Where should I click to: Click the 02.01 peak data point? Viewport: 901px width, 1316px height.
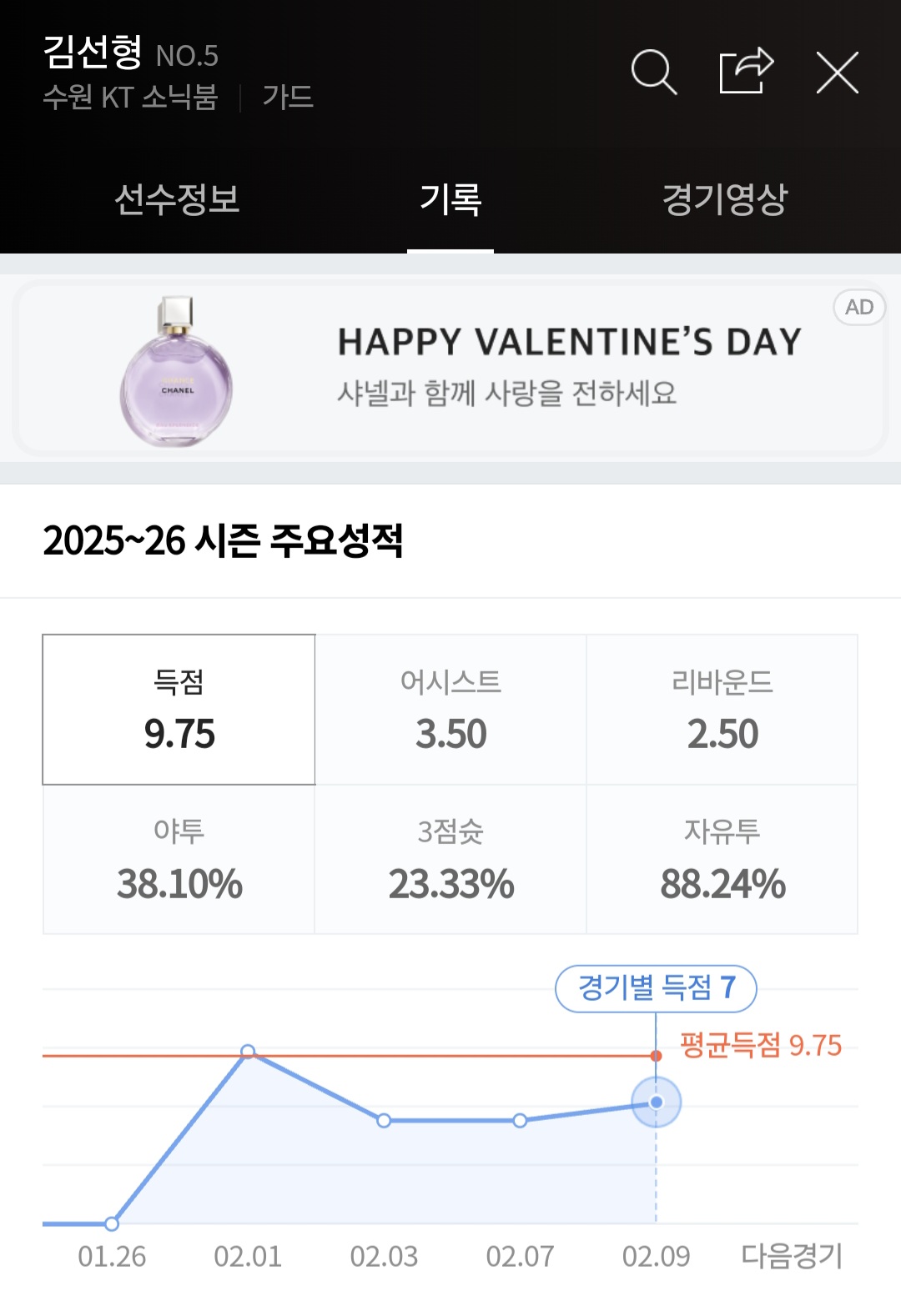click(248, 1052)
